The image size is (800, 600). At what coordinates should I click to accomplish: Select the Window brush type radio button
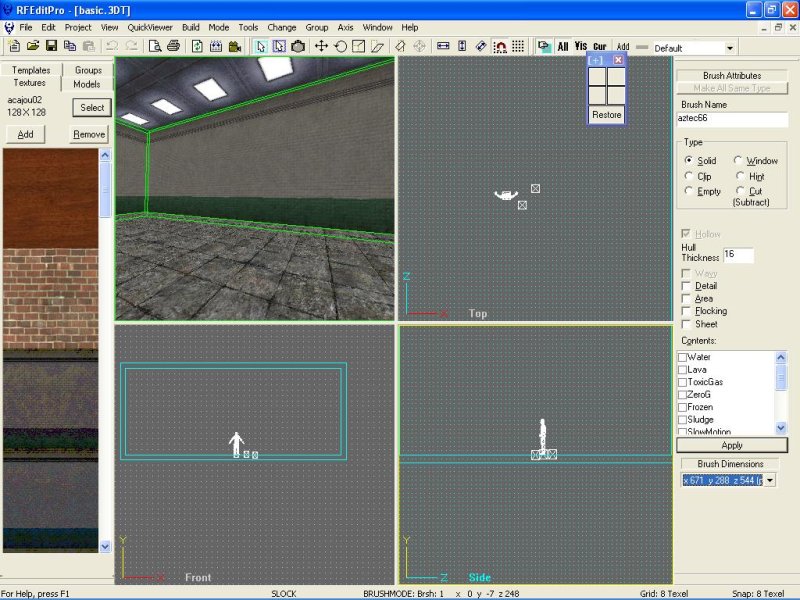(740, 160)
